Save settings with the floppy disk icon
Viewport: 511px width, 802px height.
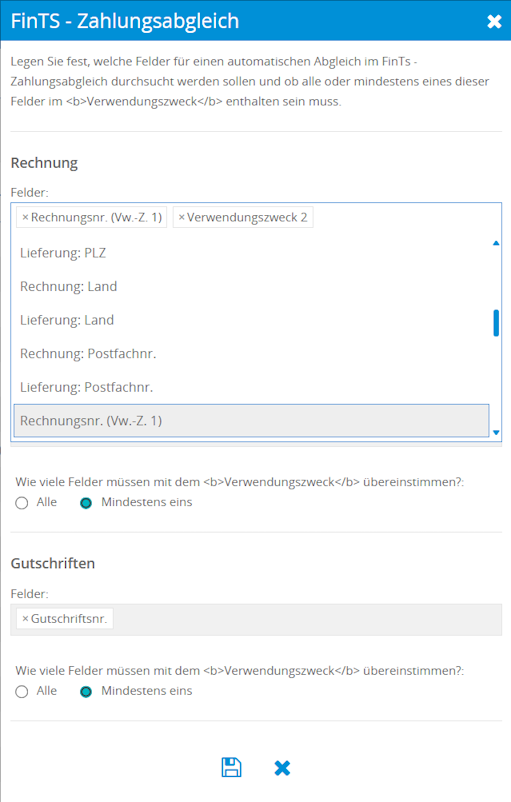pos(231,767)
